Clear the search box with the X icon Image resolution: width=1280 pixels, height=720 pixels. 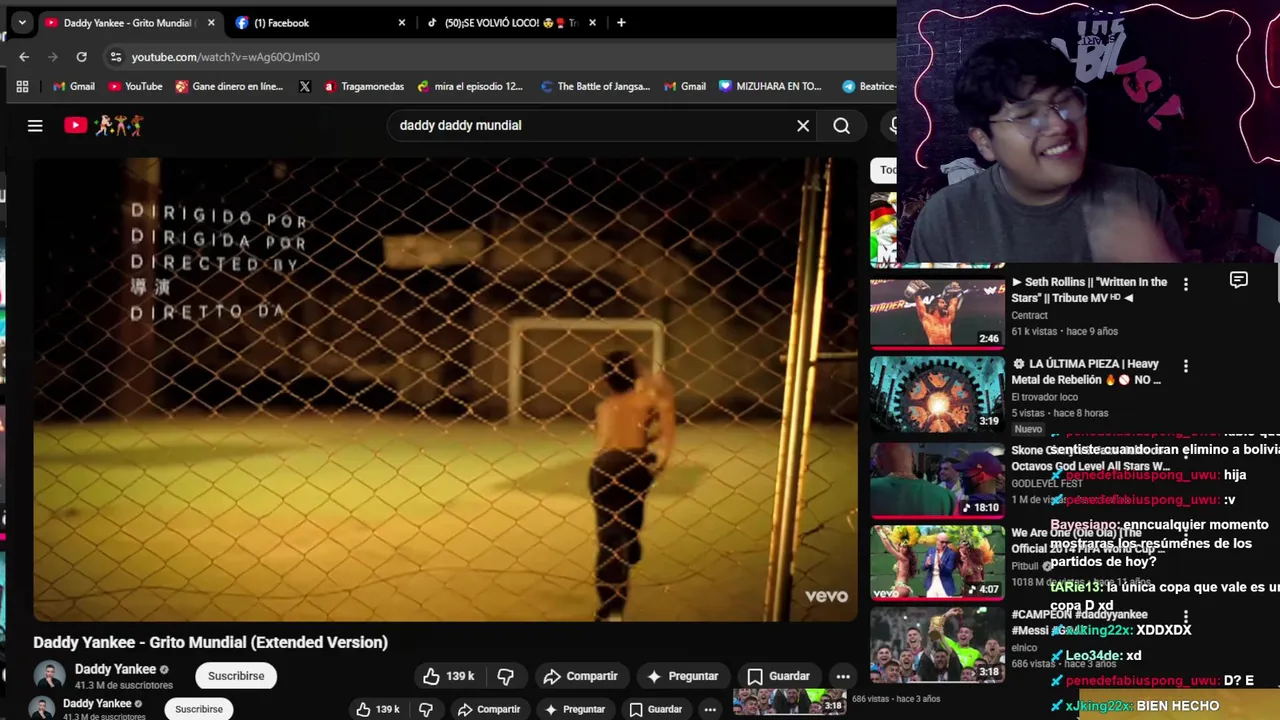(803, 125)
